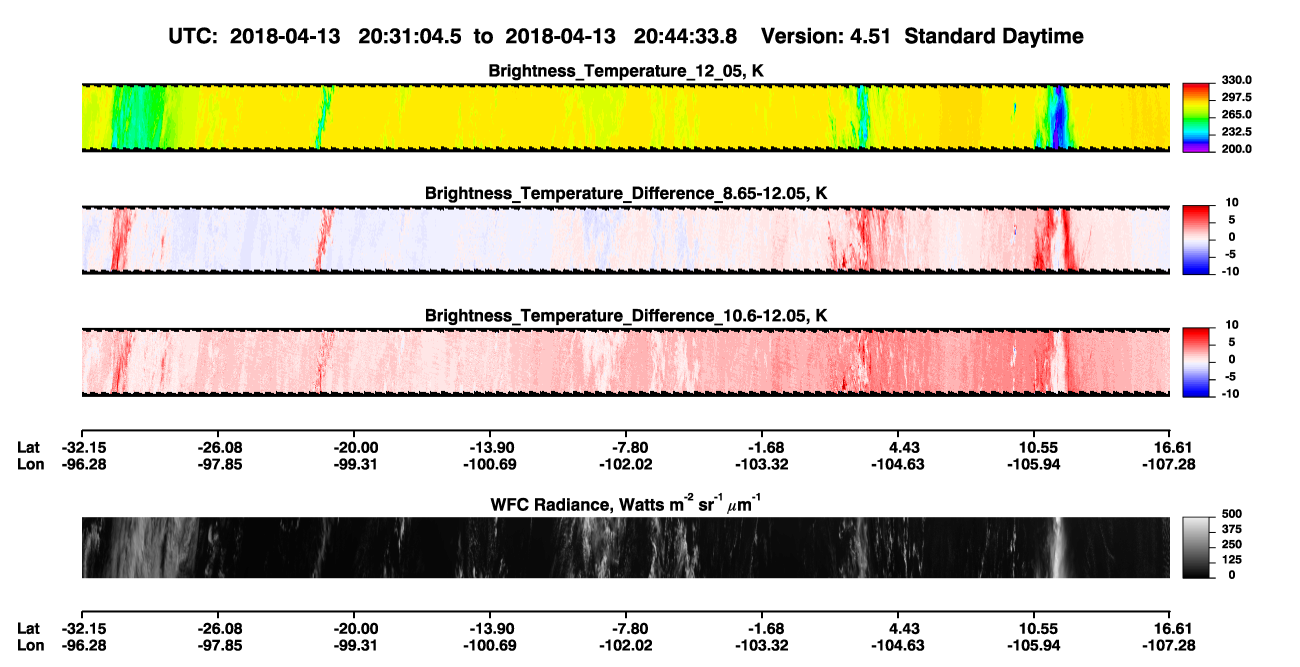This screenshot has width=1300, height=667.
Task: Click the brightest white streak in the WFC Radiance panel
Action: pyautogui.click(x=1057, y=548)
